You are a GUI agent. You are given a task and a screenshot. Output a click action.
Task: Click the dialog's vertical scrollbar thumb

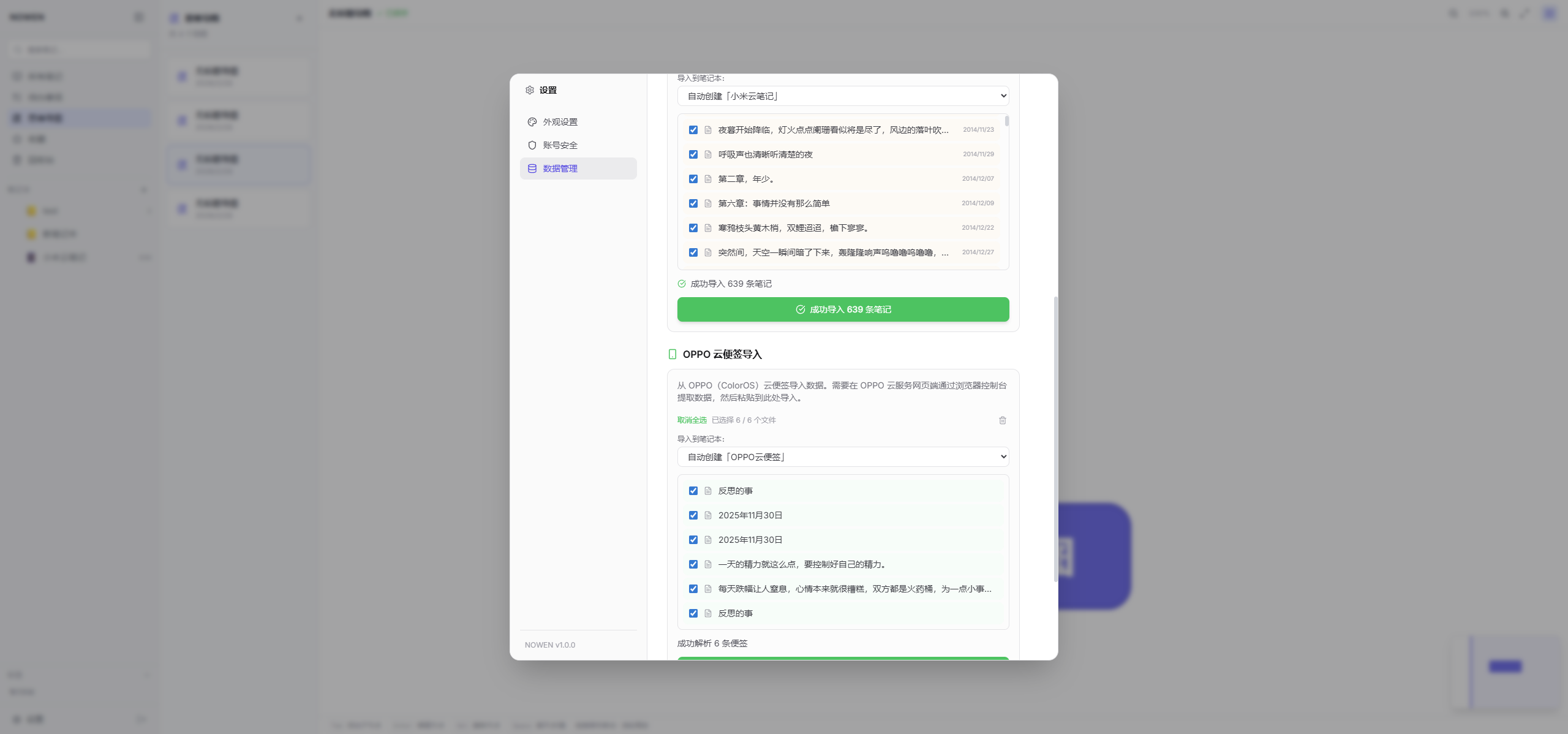tap(1055, 438)
